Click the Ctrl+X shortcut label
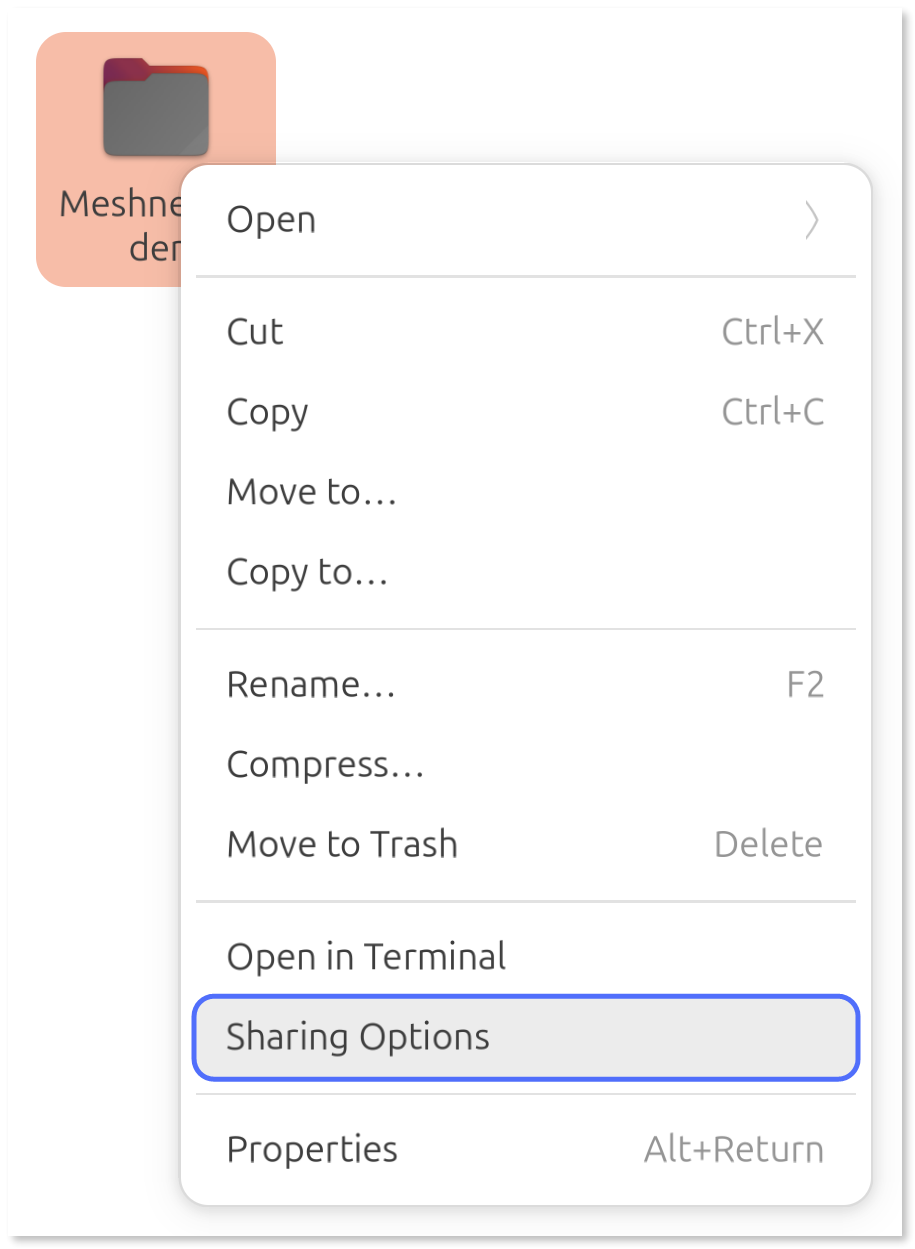Image resolution: width=915 pixels, height=1249 pixels. (x=773, y=332)
